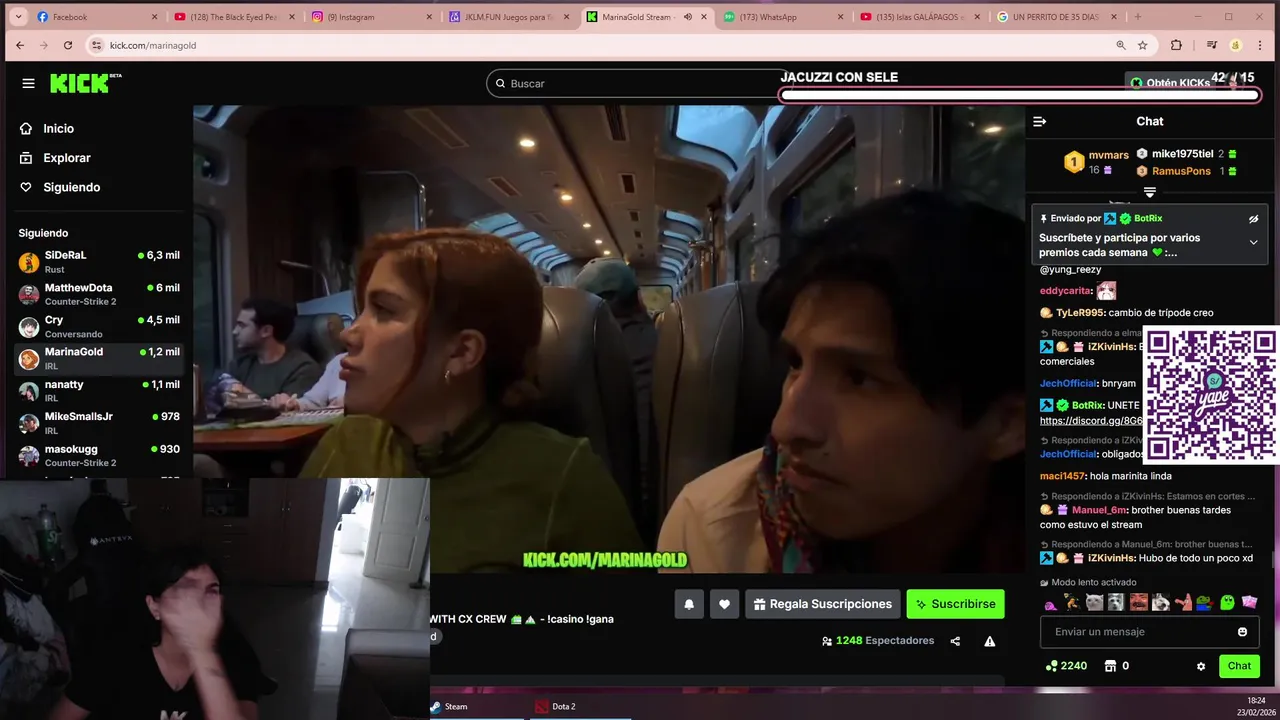Bookmark this page with star icon
This screenshot has height=720, width=1280.
point(1142,45)
